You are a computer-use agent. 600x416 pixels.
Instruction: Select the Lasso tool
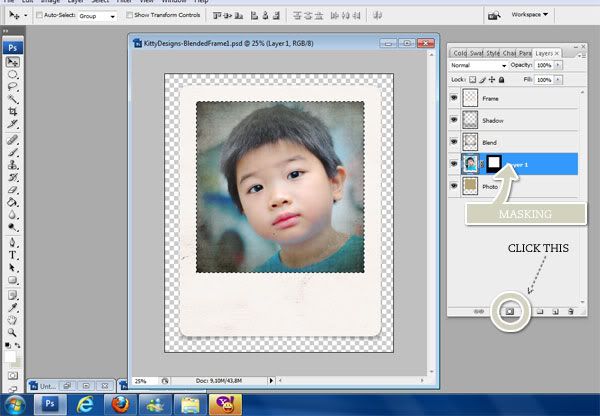tap(14, 88)
